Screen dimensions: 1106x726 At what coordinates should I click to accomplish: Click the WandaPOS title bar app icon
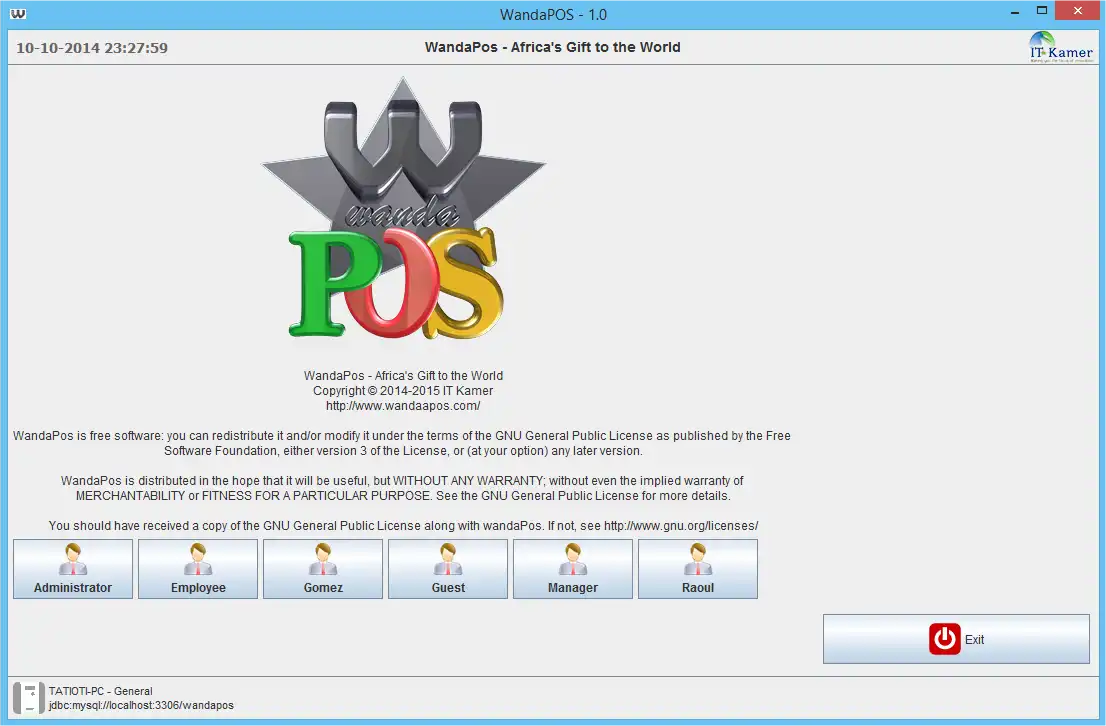(18, 13)
